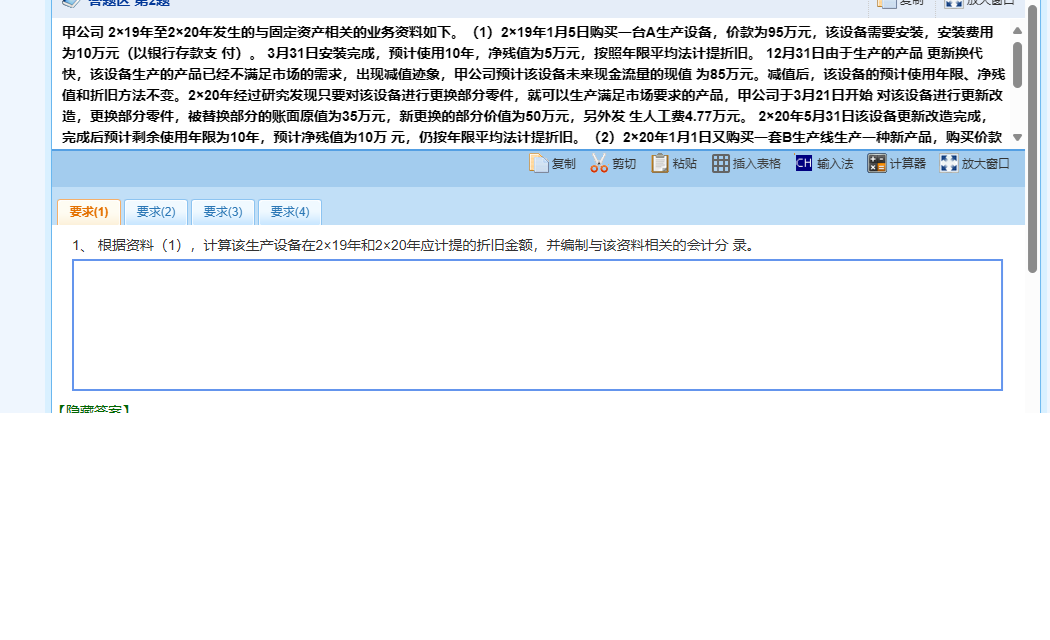The image size is (1050, 640).
Task: Click the question text scroll-up arrow
Action: [x=1017, y=30]
